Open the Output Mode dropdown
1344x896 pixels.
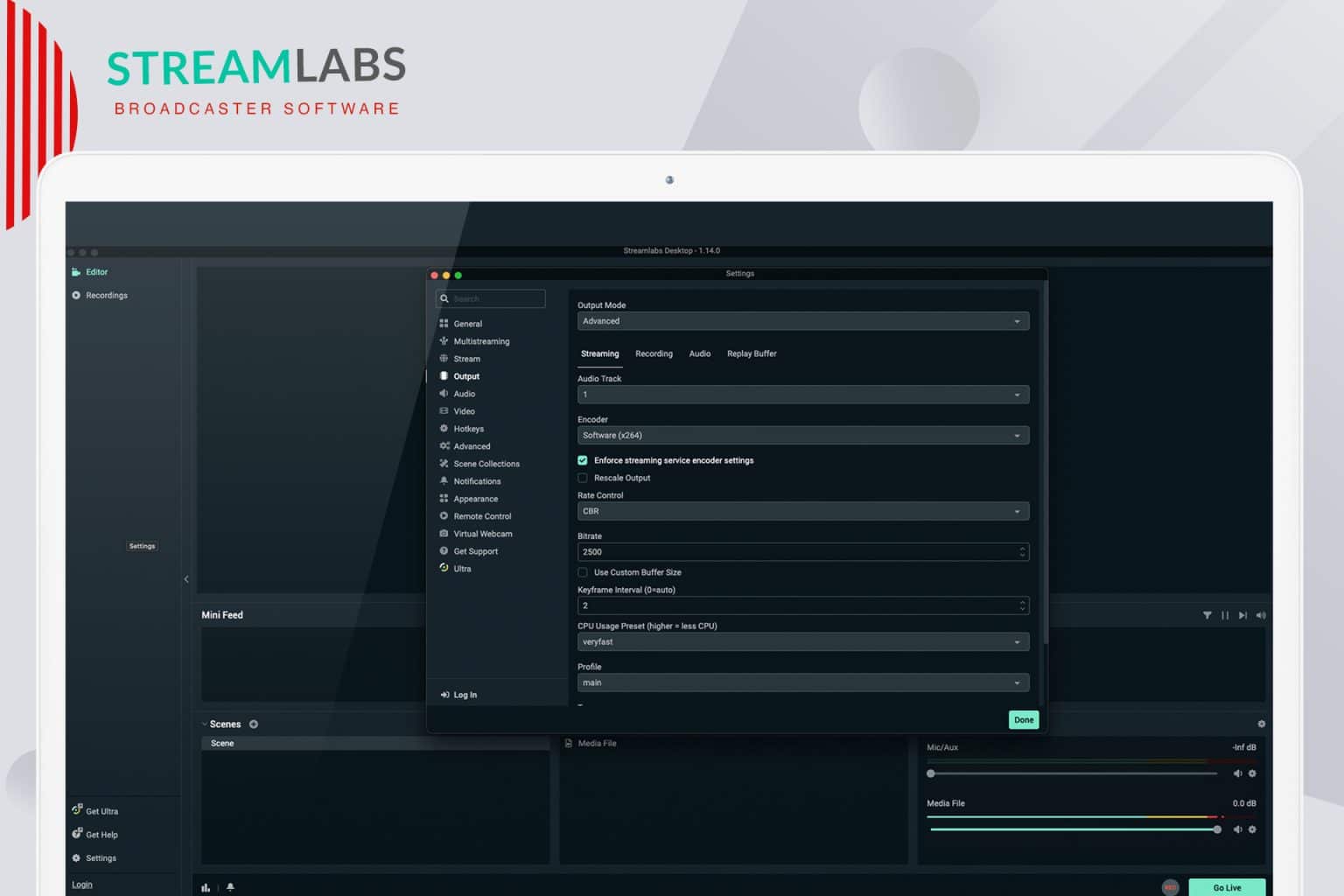coord(802,321)
